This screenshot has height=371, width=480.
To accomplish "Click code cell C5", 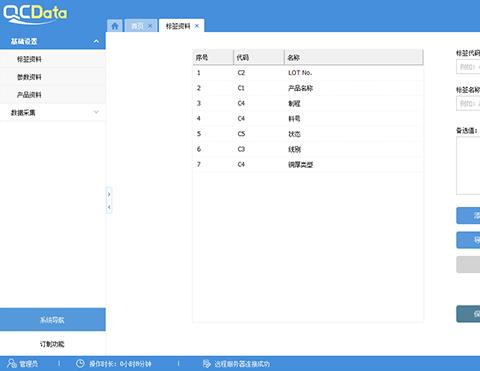I will [x=241, y=134].
